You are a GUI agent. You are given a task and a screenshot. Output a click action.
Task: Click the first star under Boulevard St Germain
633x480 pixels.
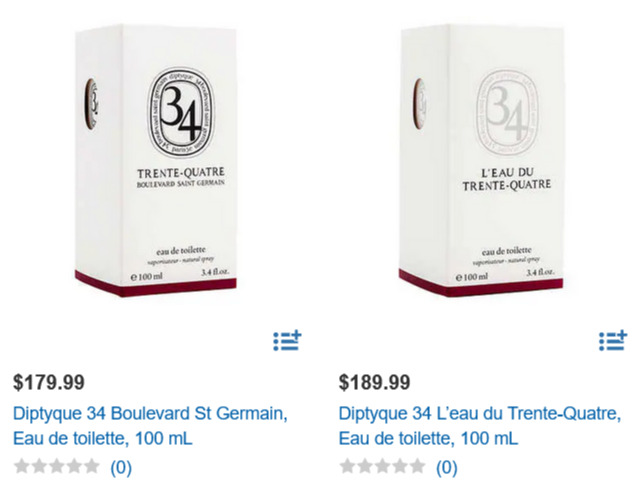[x=22, y=466]
